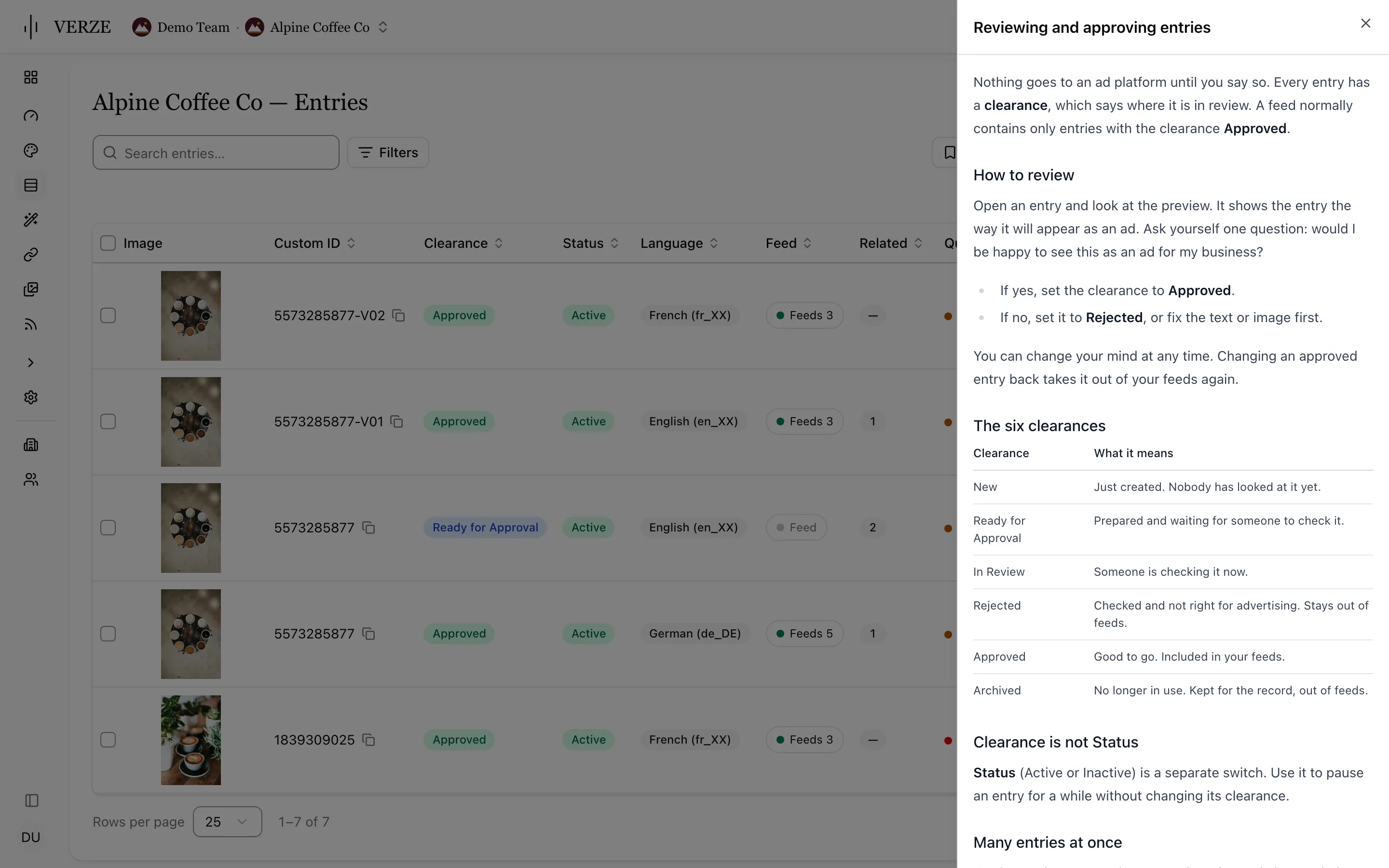Screen dimensions: 1389x868
Task: Close the Reviewing and approving entries panel
Action: 1365,23
